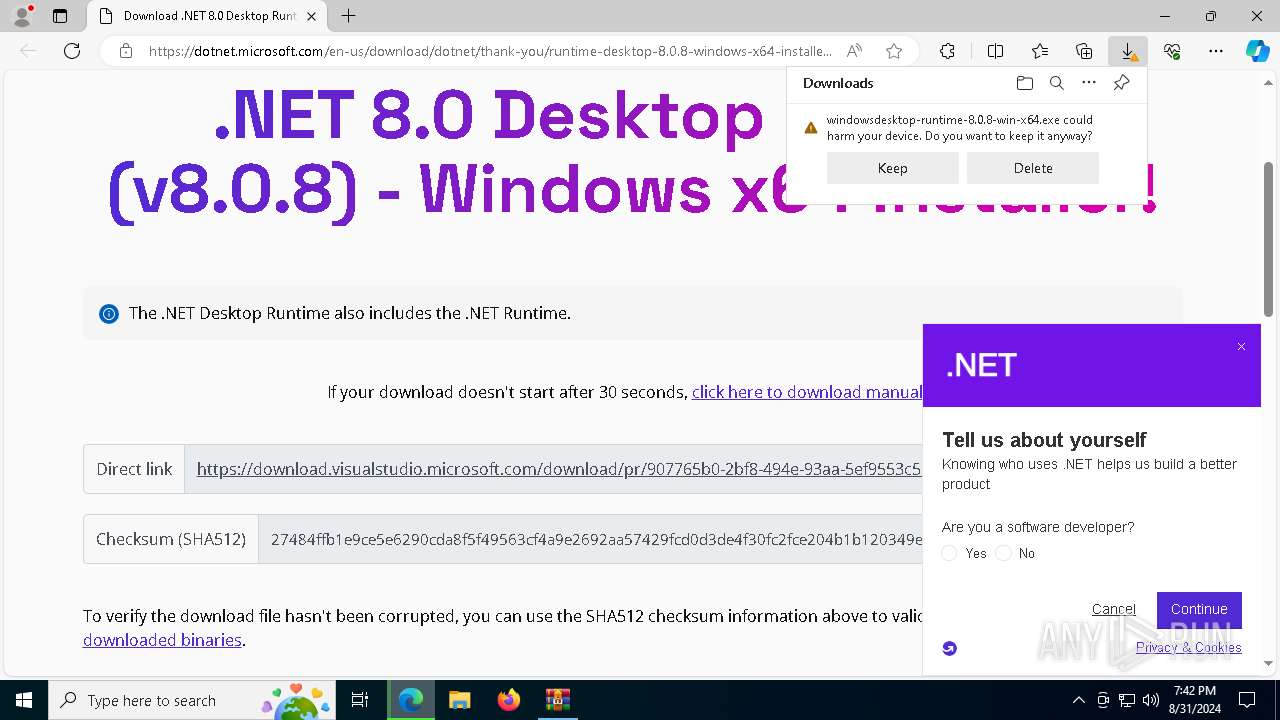This screenshot has width=1280, height=720.
Task: Click the page vertical scrollbar
Action: point(1269,240)
